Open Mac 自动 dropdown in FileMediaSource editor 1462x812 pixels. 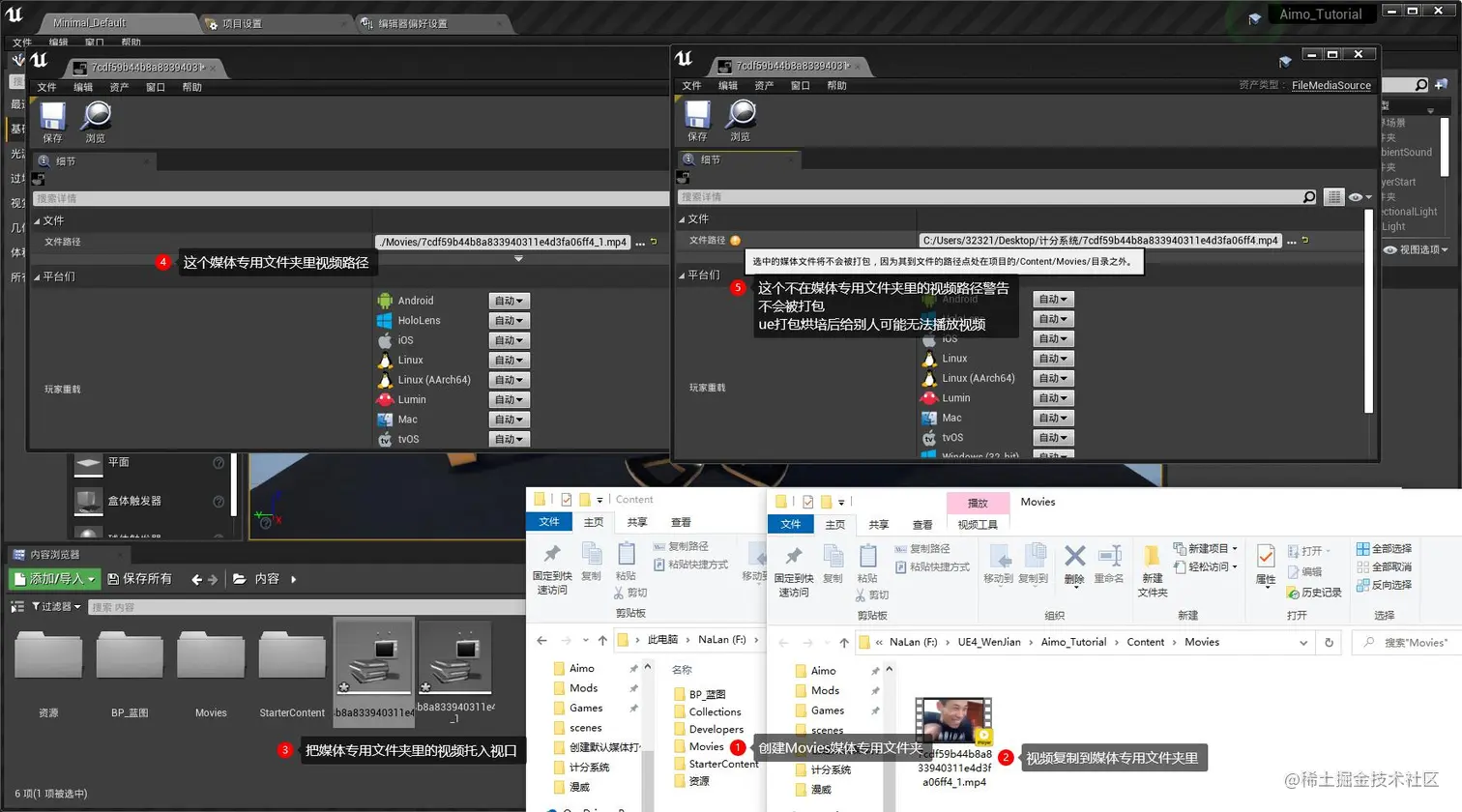click(1052, 418)
